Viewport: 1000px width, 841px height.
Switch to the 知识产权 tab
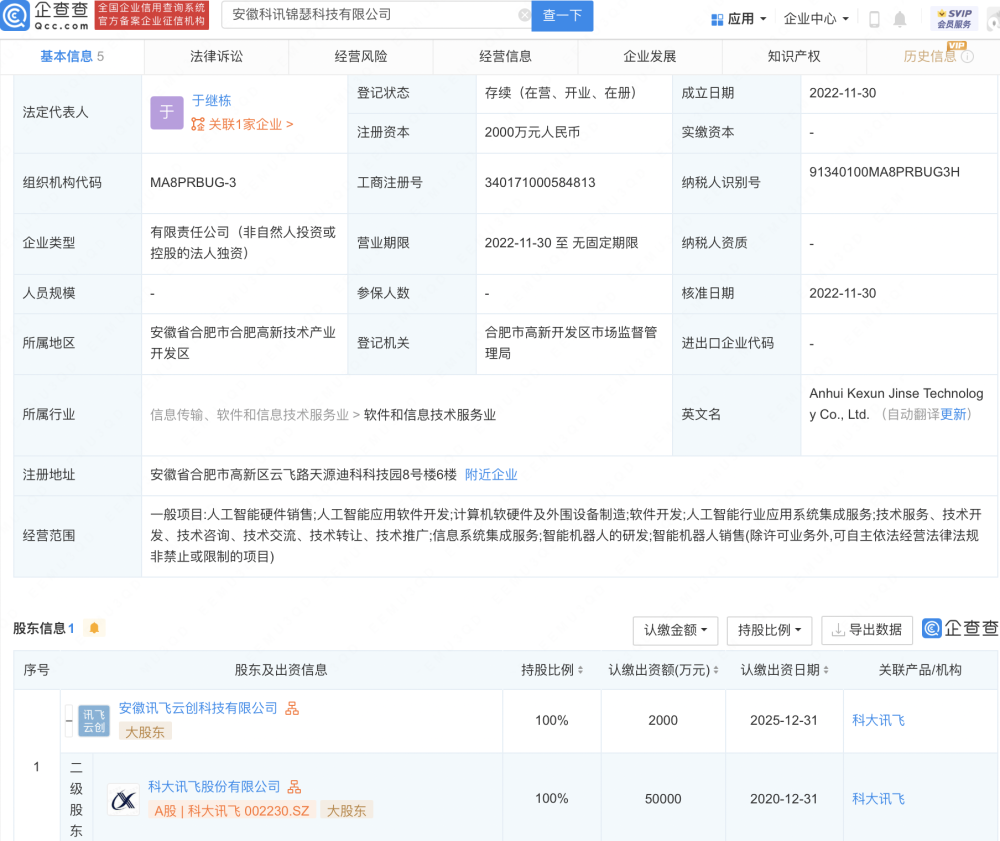794,56
